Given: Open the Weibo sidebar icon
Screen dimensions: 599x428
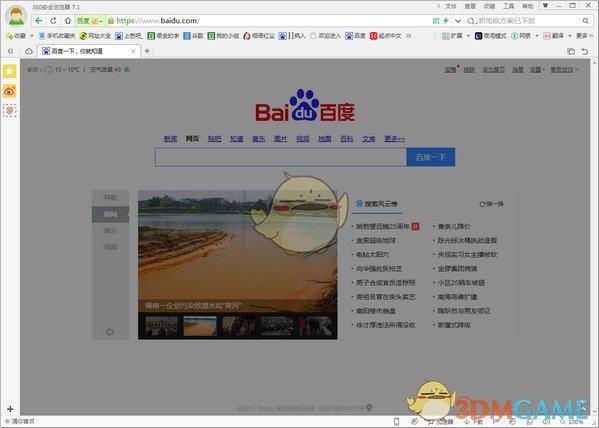Looking at the screenshot, I should pos(10,91).
